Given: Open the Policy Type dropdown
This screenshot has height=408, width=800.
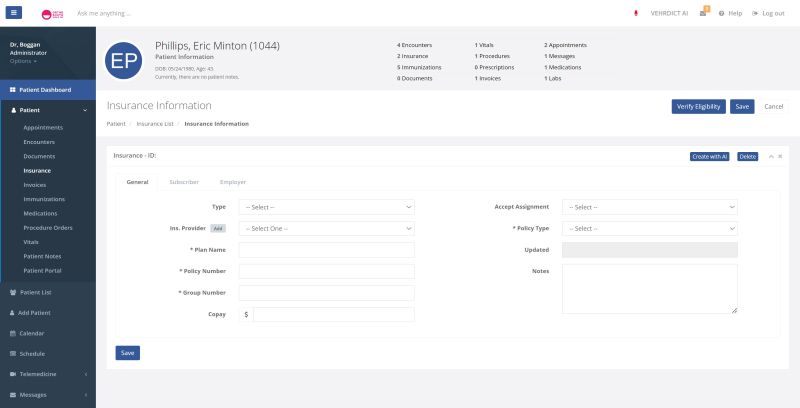Looking at the screenshot, I should pos(649,228).
